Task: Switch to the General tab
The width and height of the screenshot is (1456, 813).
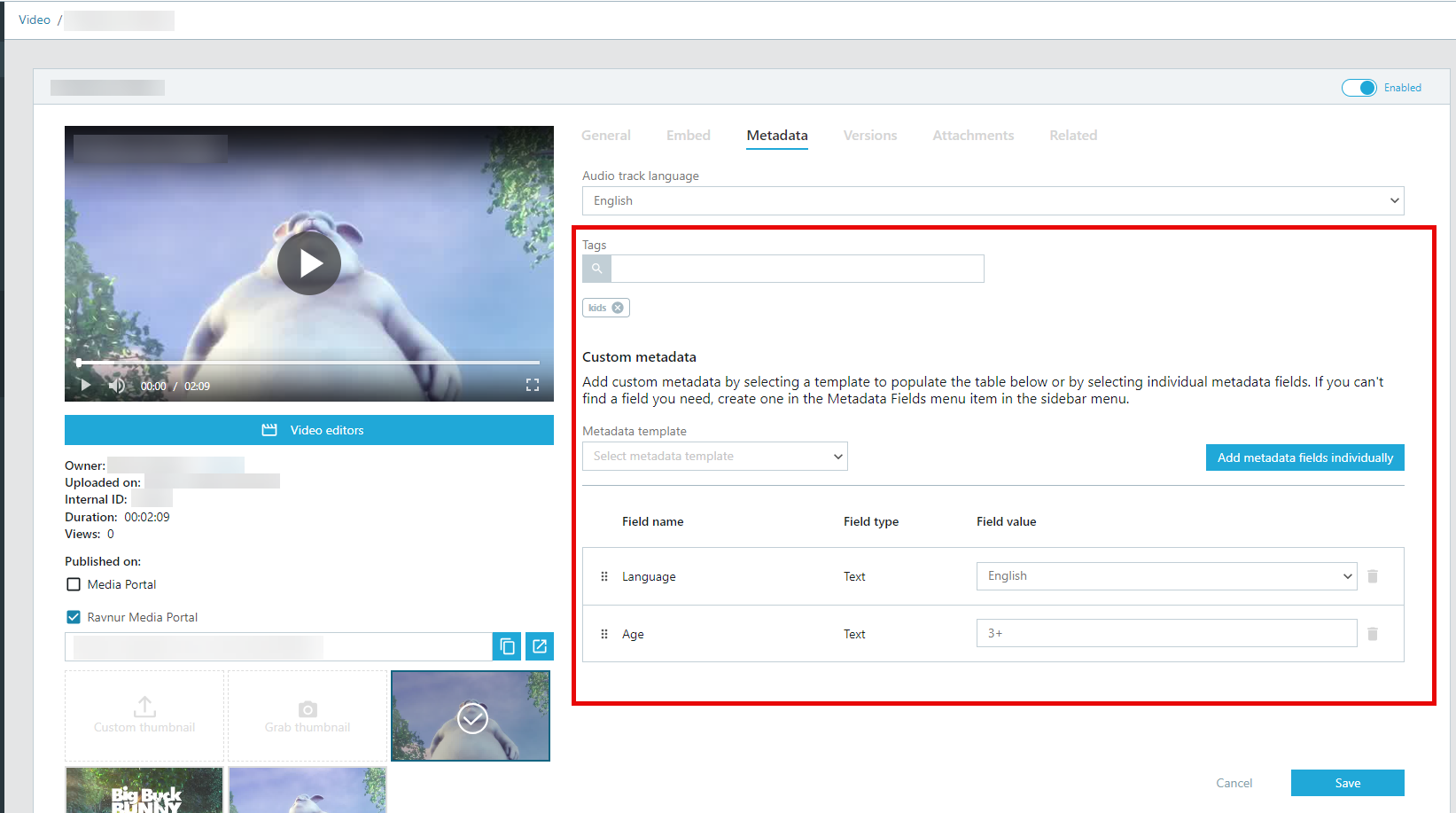Action: pos(606,136)
